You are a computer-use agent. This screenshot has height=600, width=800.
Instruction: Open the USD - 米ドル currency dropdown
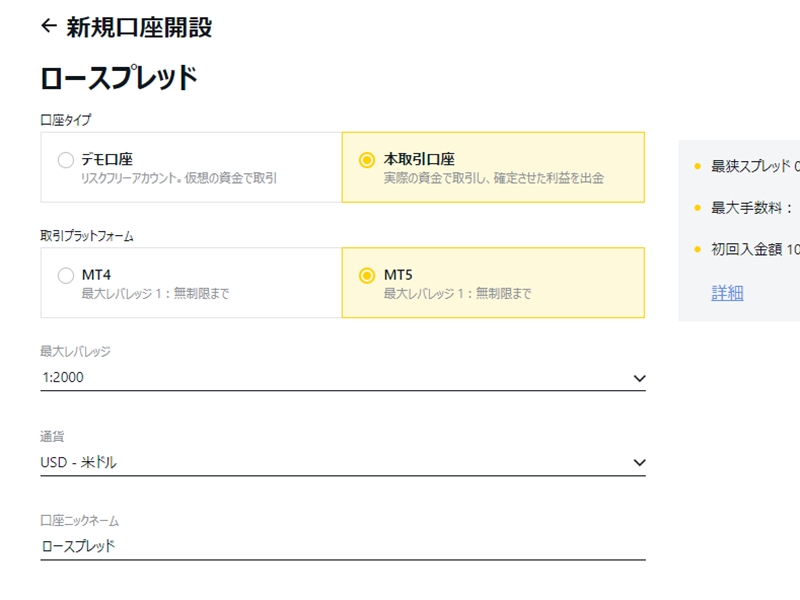[340, 462]
